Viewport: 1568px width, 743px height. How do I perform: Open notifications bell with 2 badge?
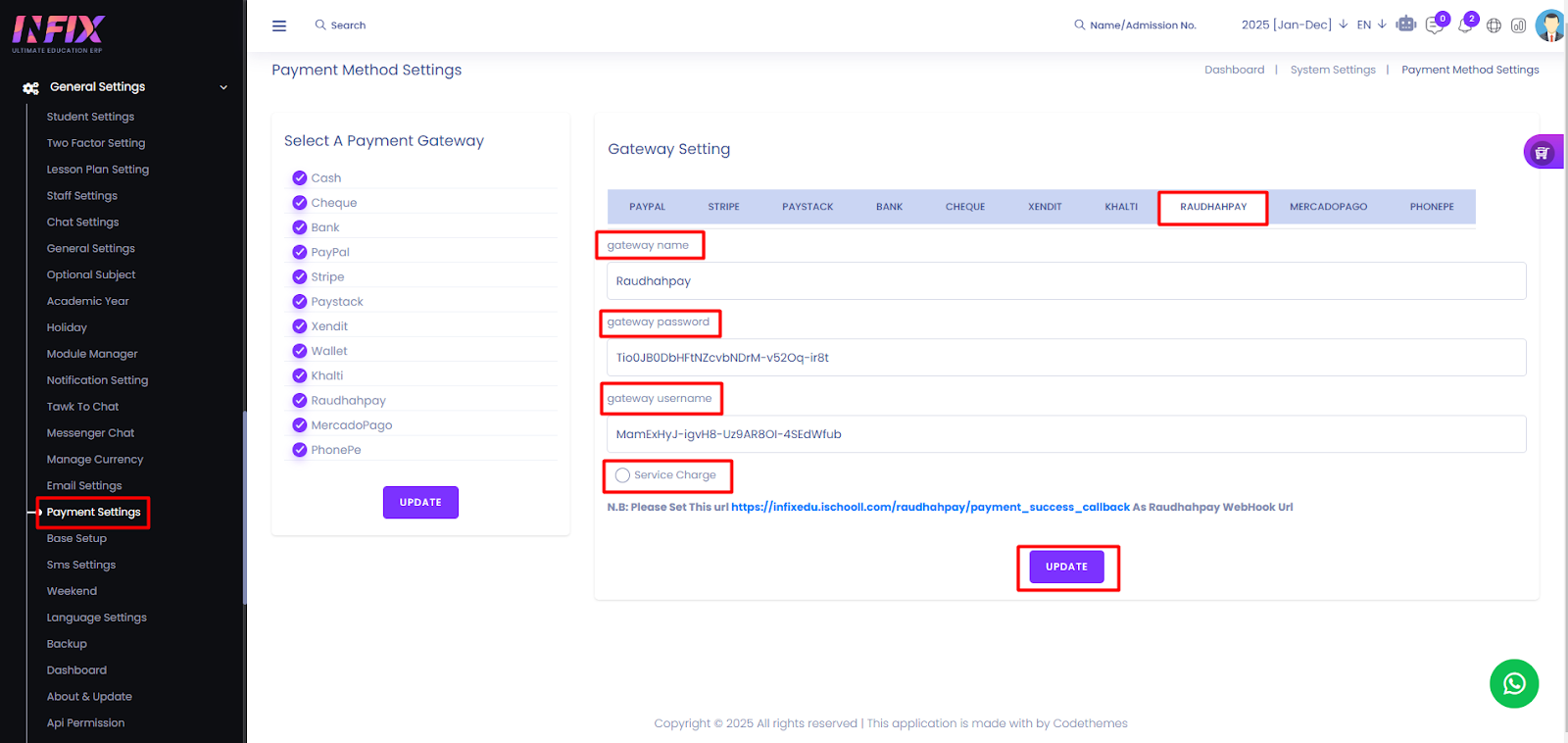[x=1466, y=24]
